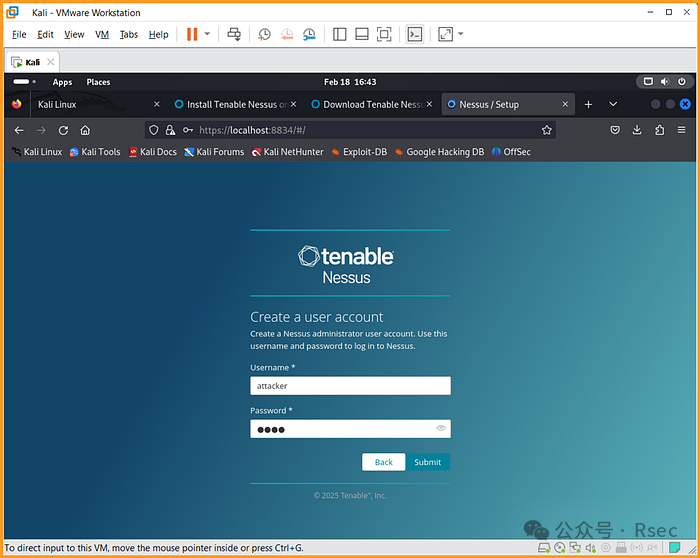Open a new Firefox tab

(x=588, y=104)
